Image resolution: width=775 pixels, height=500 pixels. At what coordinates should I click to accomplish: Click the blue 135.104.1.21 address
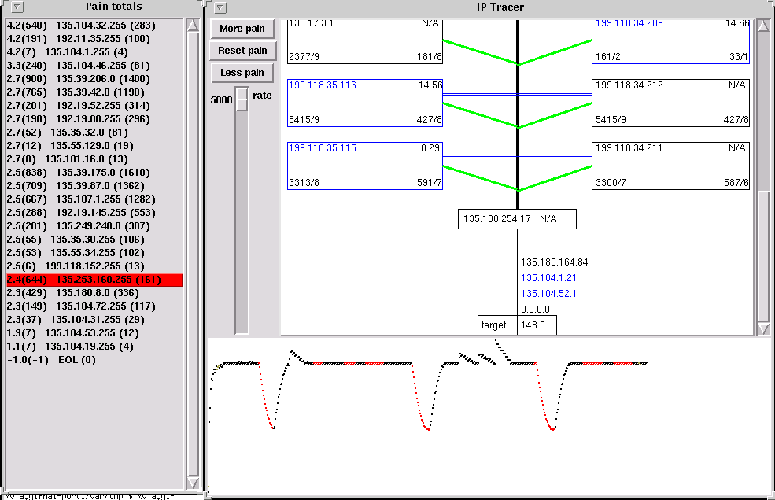click(549, 277)
